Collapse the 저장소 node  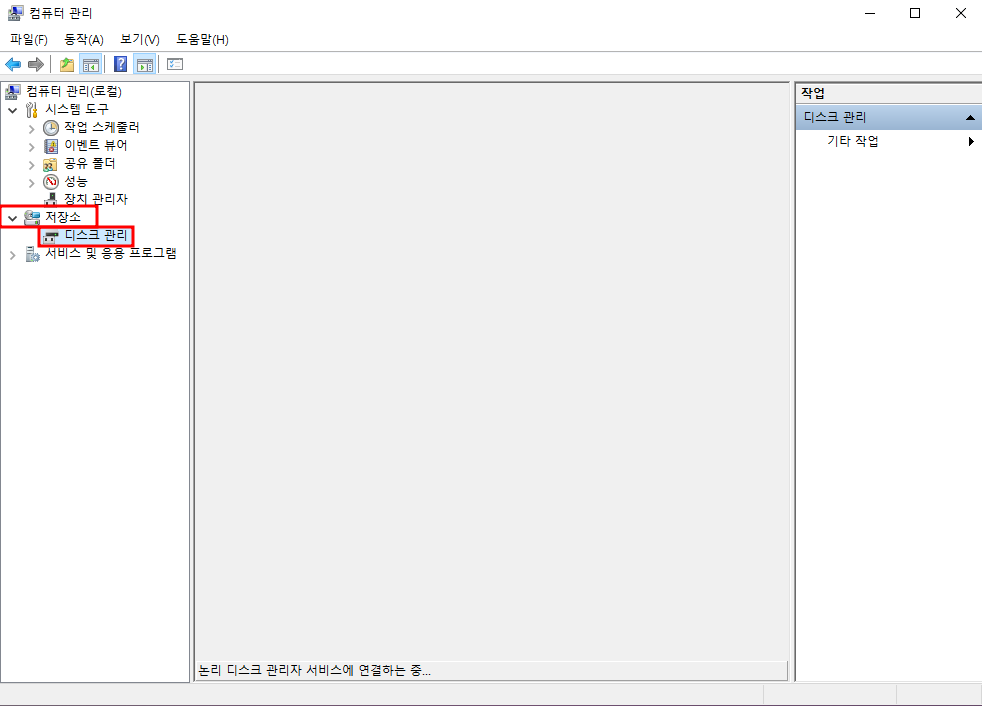coord(13,218)
